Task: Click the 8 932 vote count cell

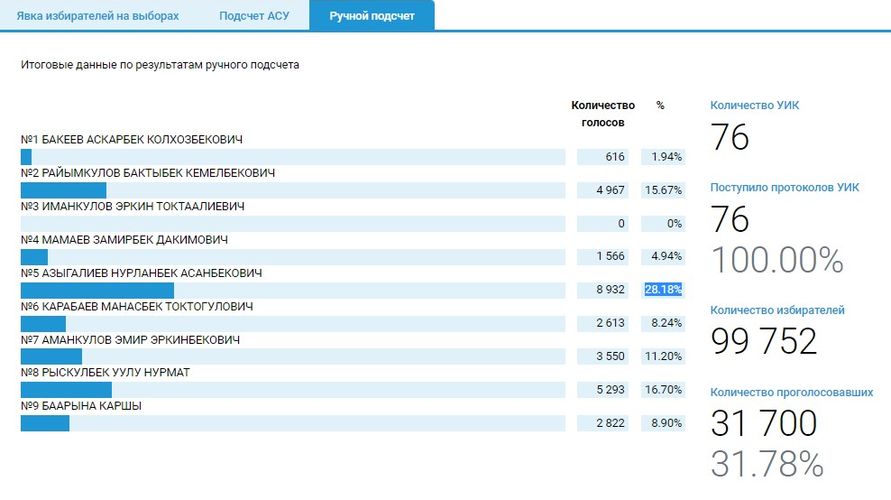Action: tap(608, 290)
